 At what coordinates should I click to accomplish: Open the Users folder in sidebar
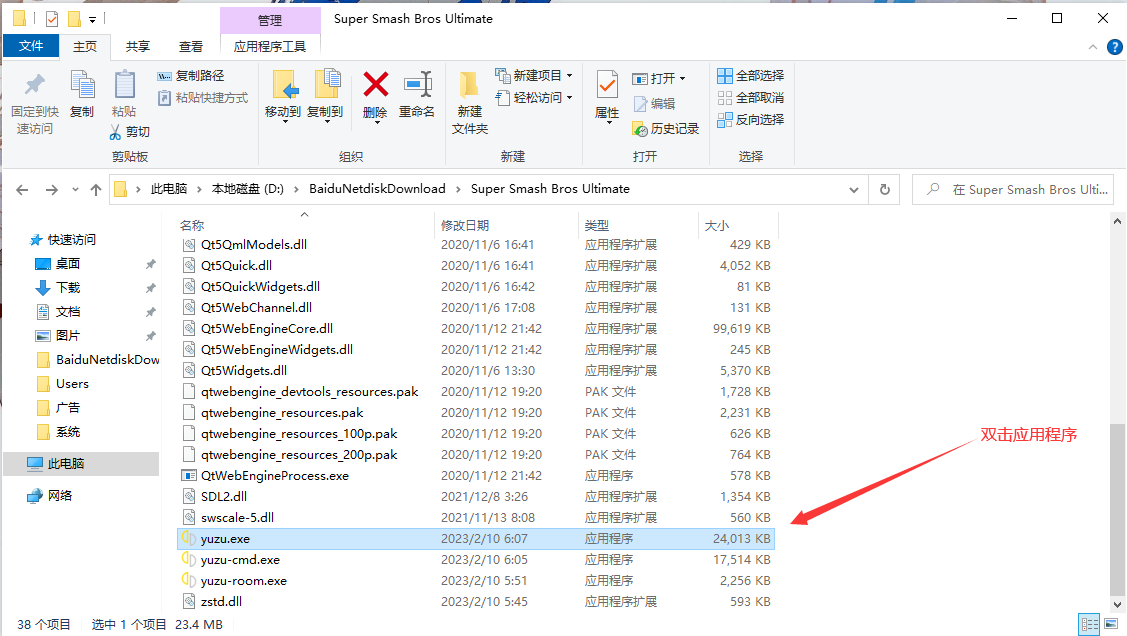tap(72, 384)
